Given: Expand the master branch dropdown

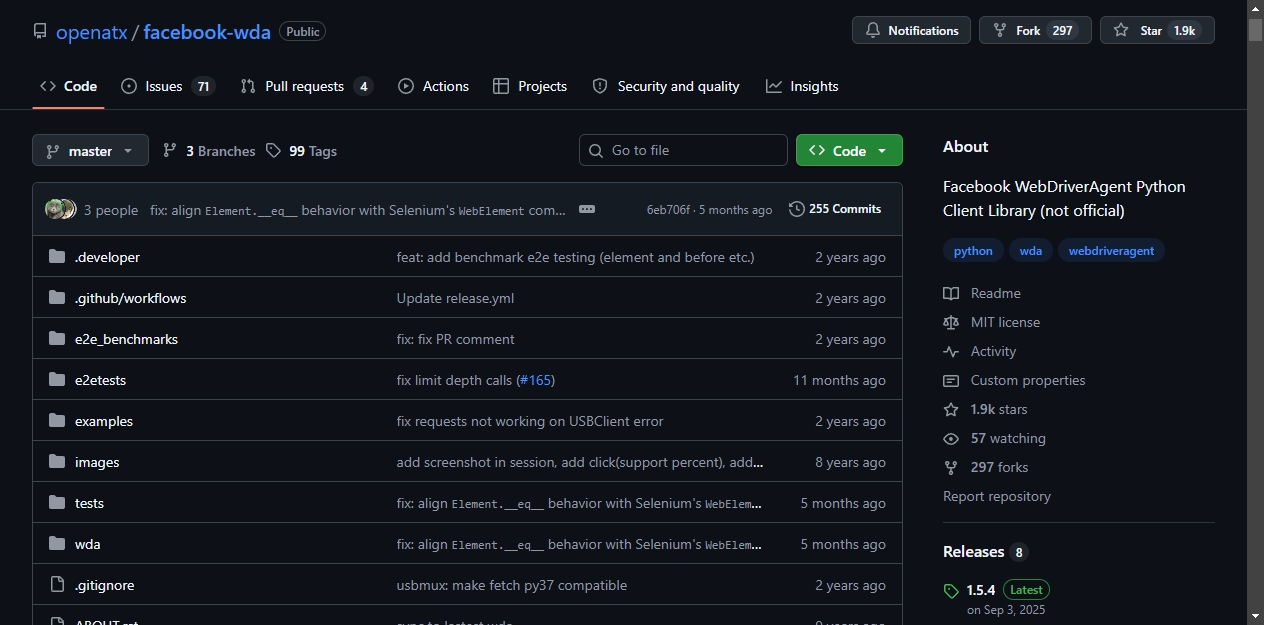Looking at the screenshot, I should [x=90, y=150].
